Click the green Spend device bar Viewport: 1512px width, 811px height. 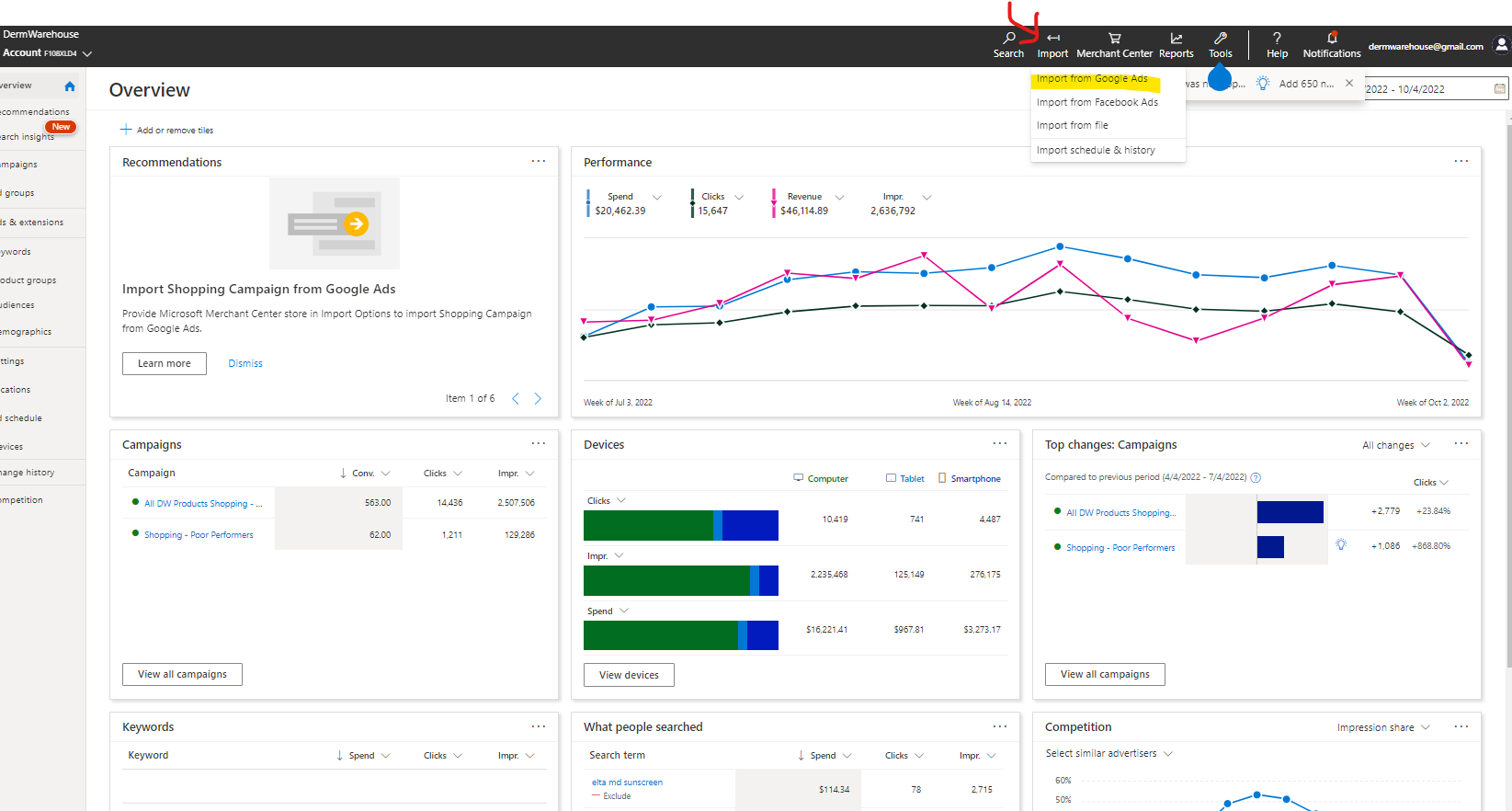[x=661, y=635]
